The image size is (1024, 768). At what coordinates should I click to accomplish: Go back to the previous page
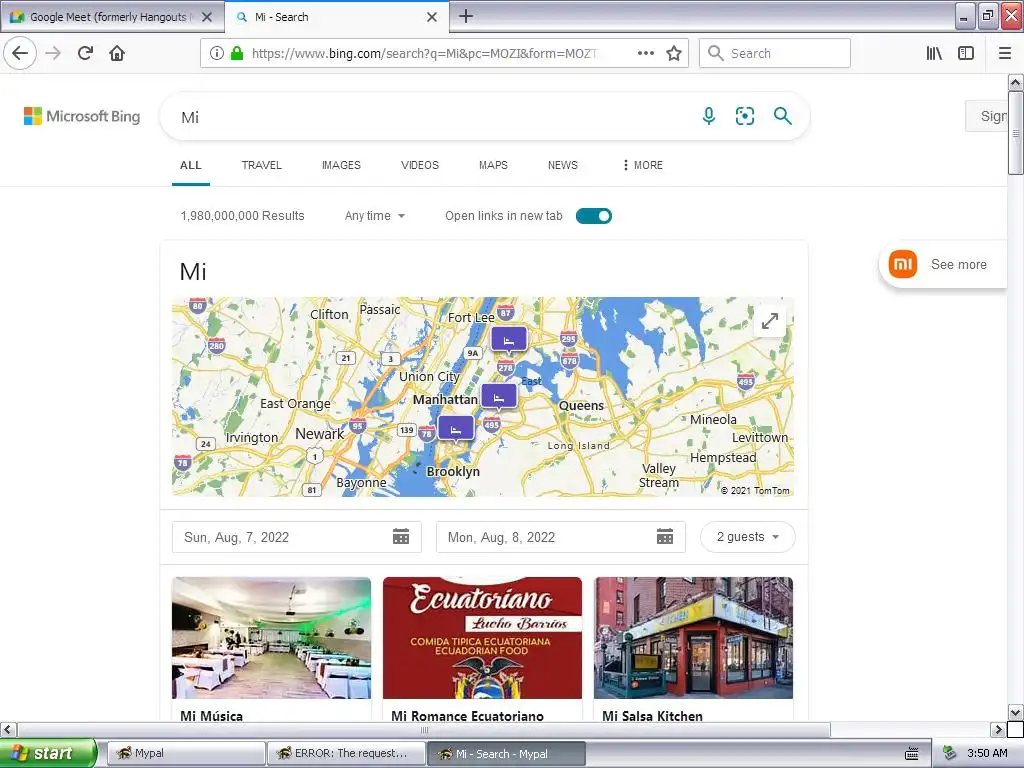pyautogui.click(x=20, y=53)
